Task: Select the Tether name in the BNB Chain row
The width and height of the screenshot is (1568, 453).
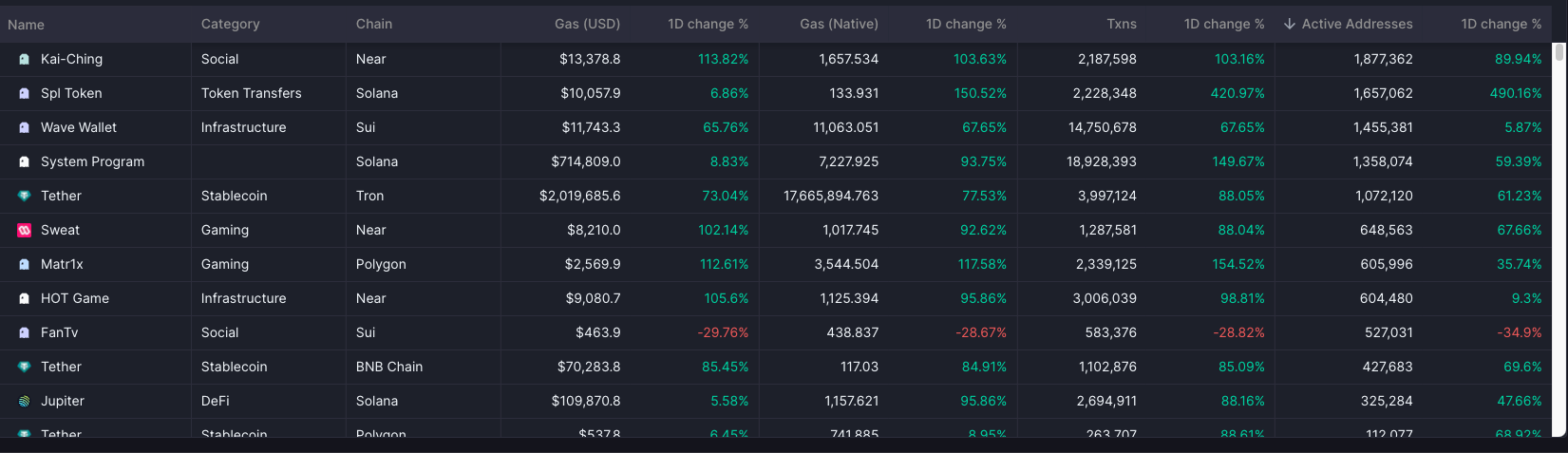Action: pos(61,367)
